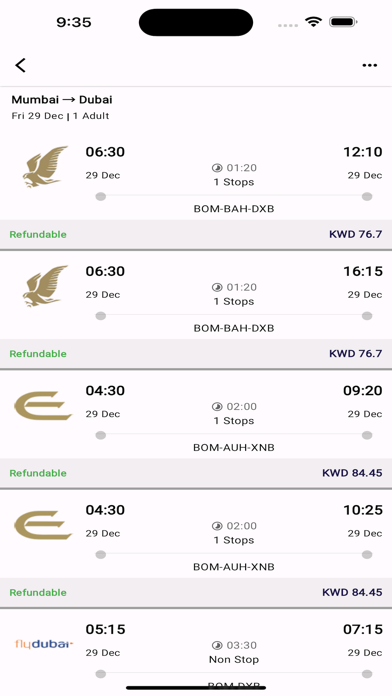Pick the KWD 84.45 fare arriving 09:20
This screenshot has height=696, width=392.
tap(352, 473)
